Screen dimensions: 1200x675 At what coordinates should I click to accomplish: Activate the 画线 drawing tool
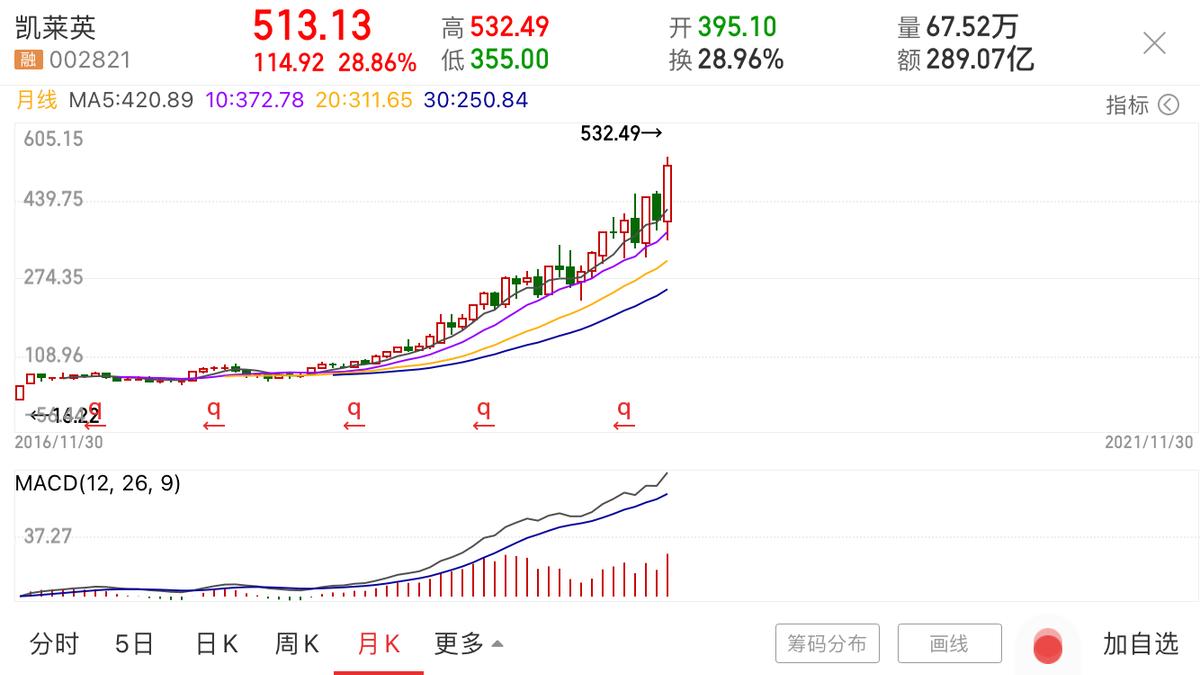(948, 643)
